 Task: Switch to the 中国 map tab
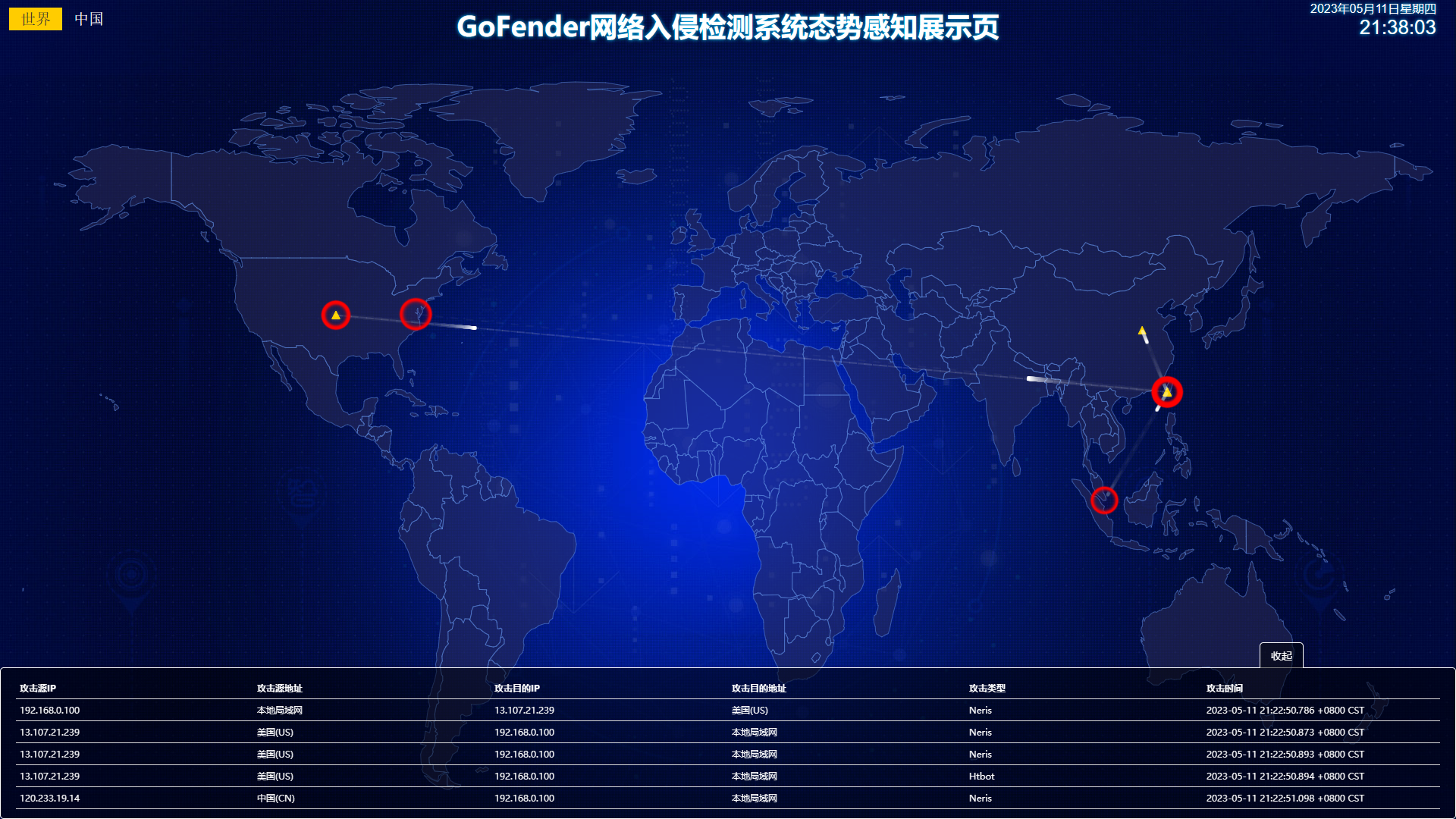pyautogui.click(x=89, y=19)
